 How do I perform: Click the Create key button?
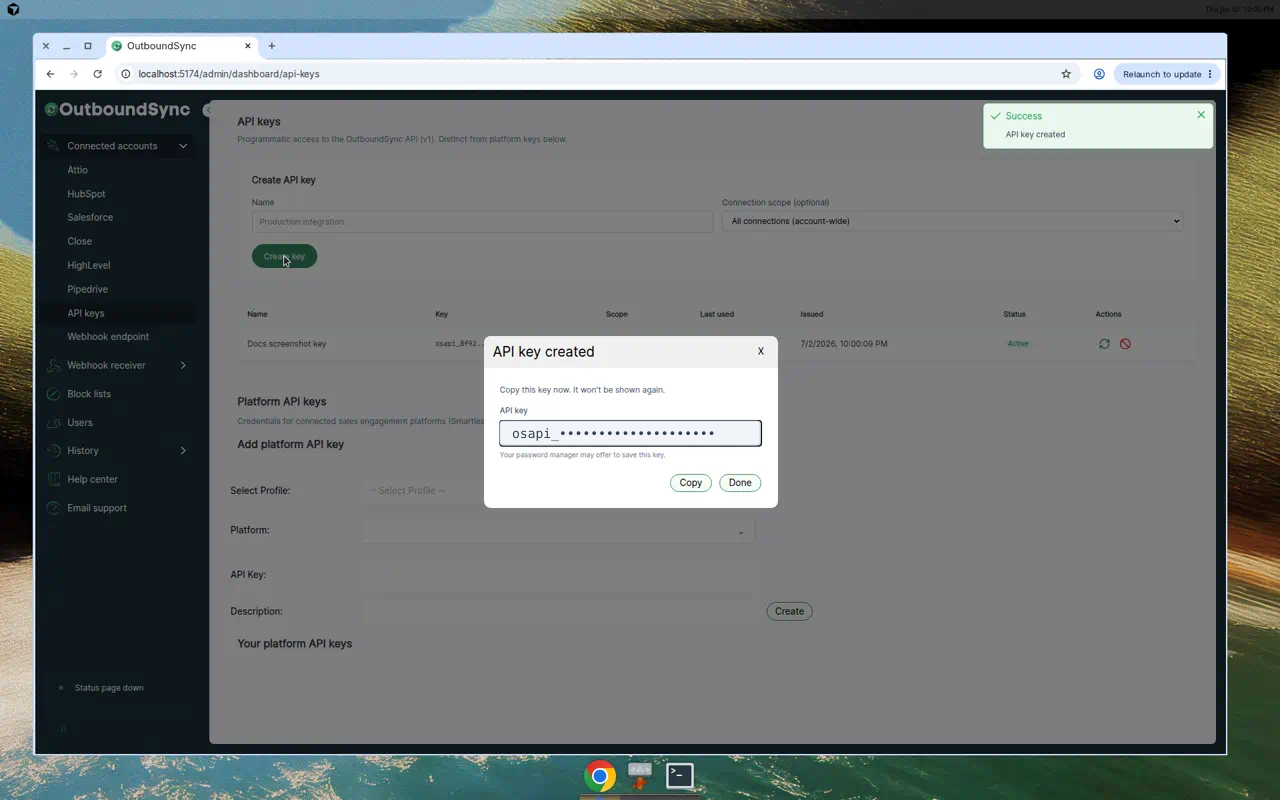coord(284,256)
